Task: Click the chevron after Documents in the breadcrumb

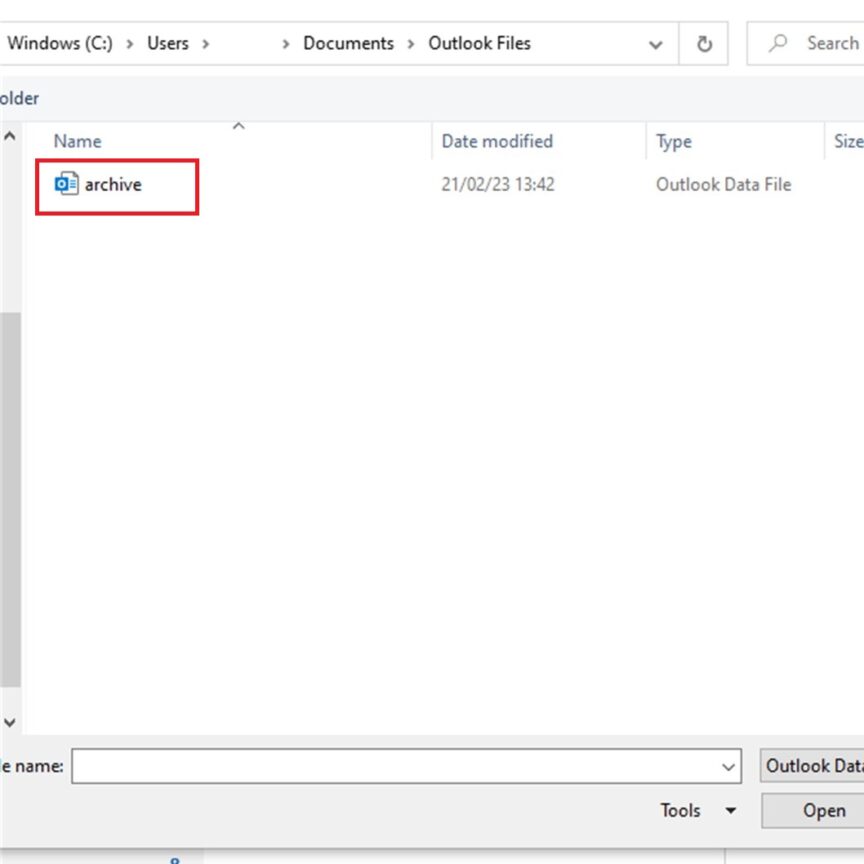Action: (412, 43)
